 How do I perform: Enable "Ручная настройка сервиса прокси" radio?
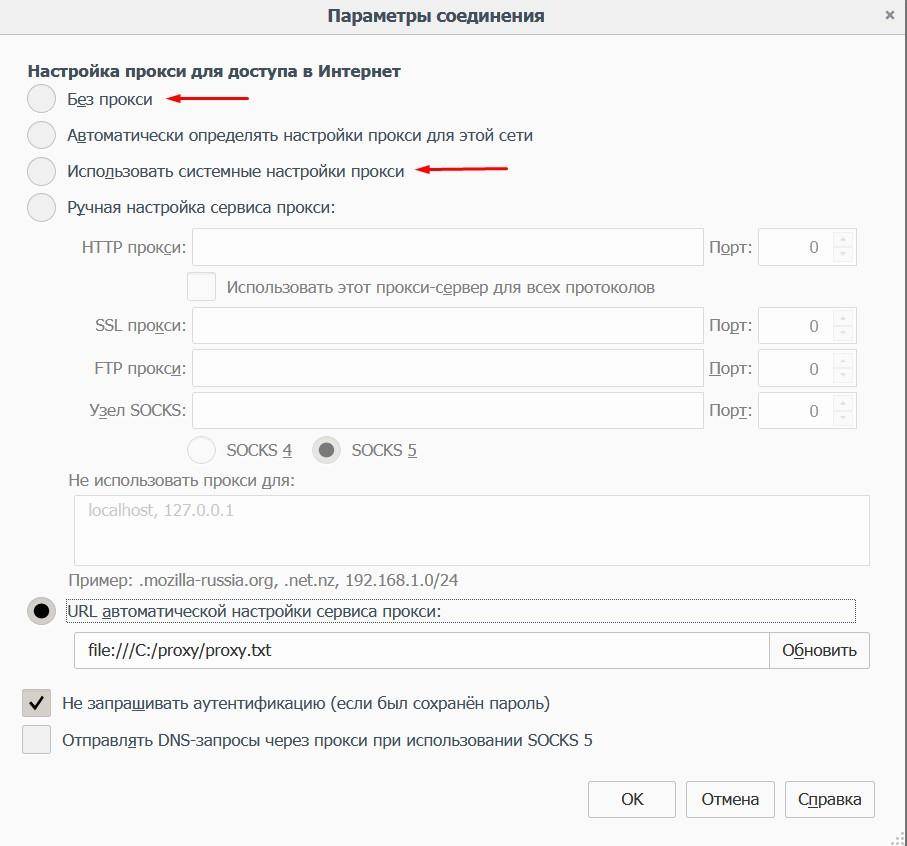tap(41, 207)
